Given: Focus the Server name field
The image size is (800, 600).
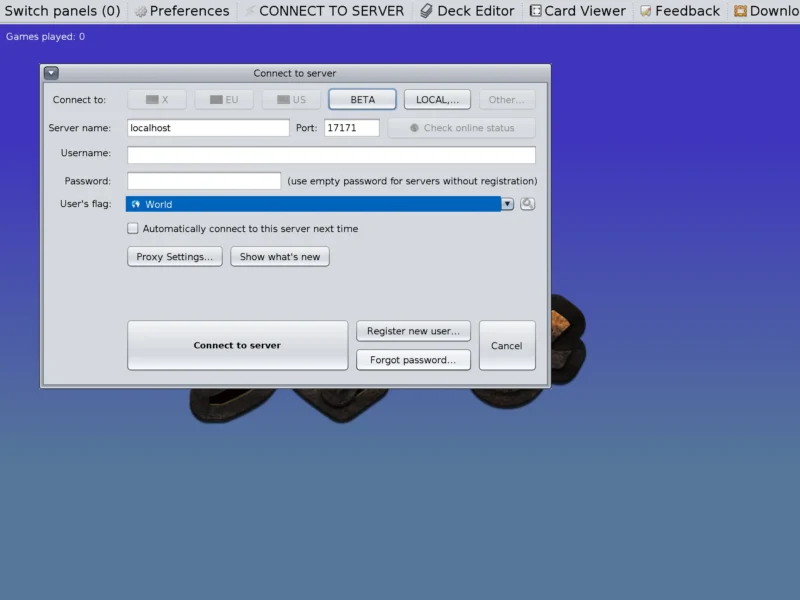Looking at the screenshot, I should (x=208, y=128).
